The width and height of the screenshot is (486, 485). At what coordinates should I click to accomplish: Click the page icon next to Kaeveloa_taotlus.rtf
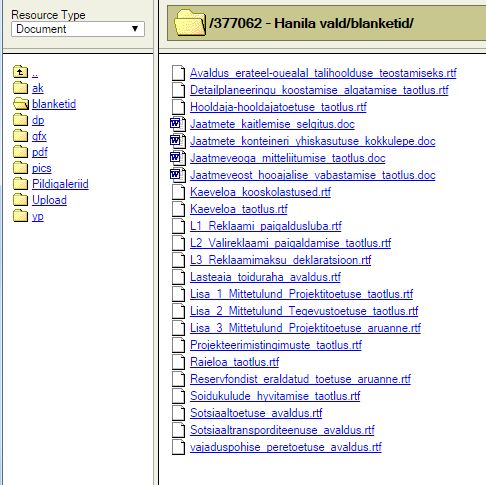click(x=178, y=209)
